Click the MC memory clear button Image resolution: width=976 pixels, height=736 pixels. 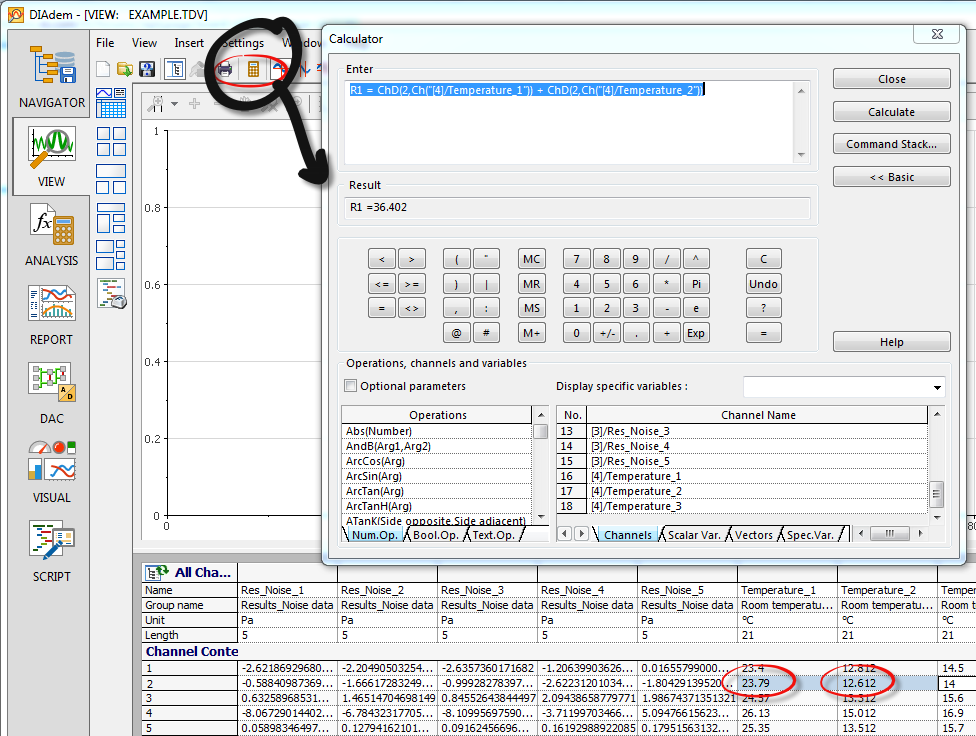532,259
